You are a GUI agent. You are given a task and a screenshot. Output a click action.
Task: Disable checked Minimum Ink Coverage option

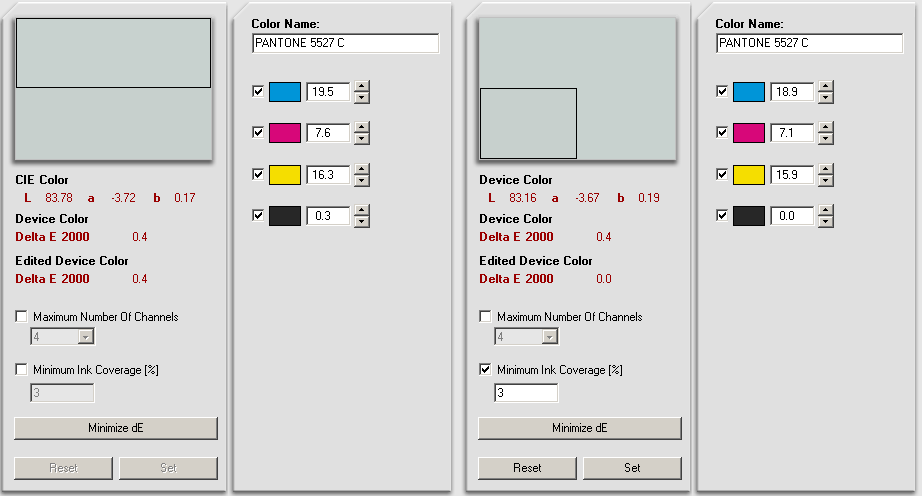485,369
